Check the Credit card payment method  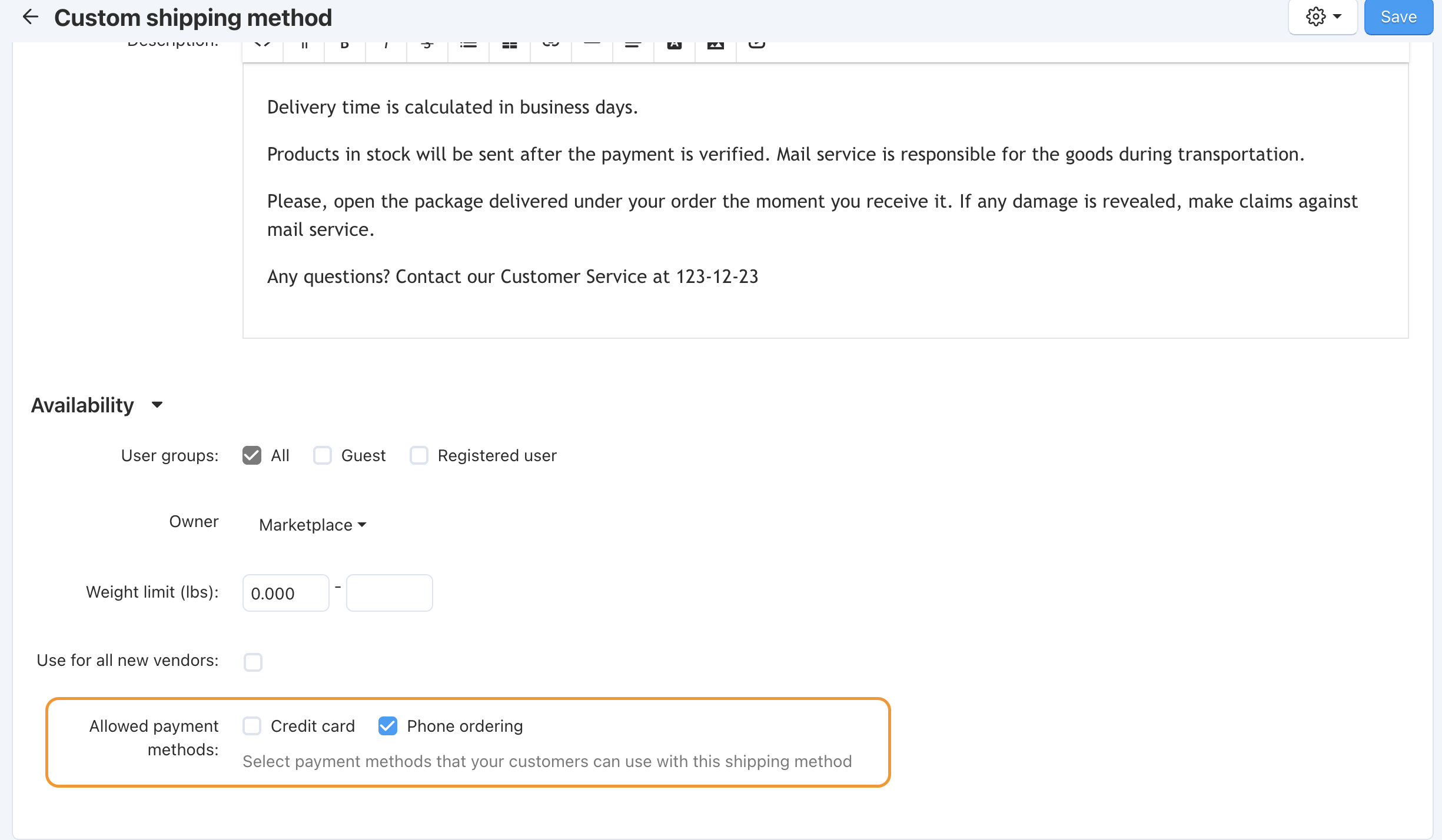[252, 726]
